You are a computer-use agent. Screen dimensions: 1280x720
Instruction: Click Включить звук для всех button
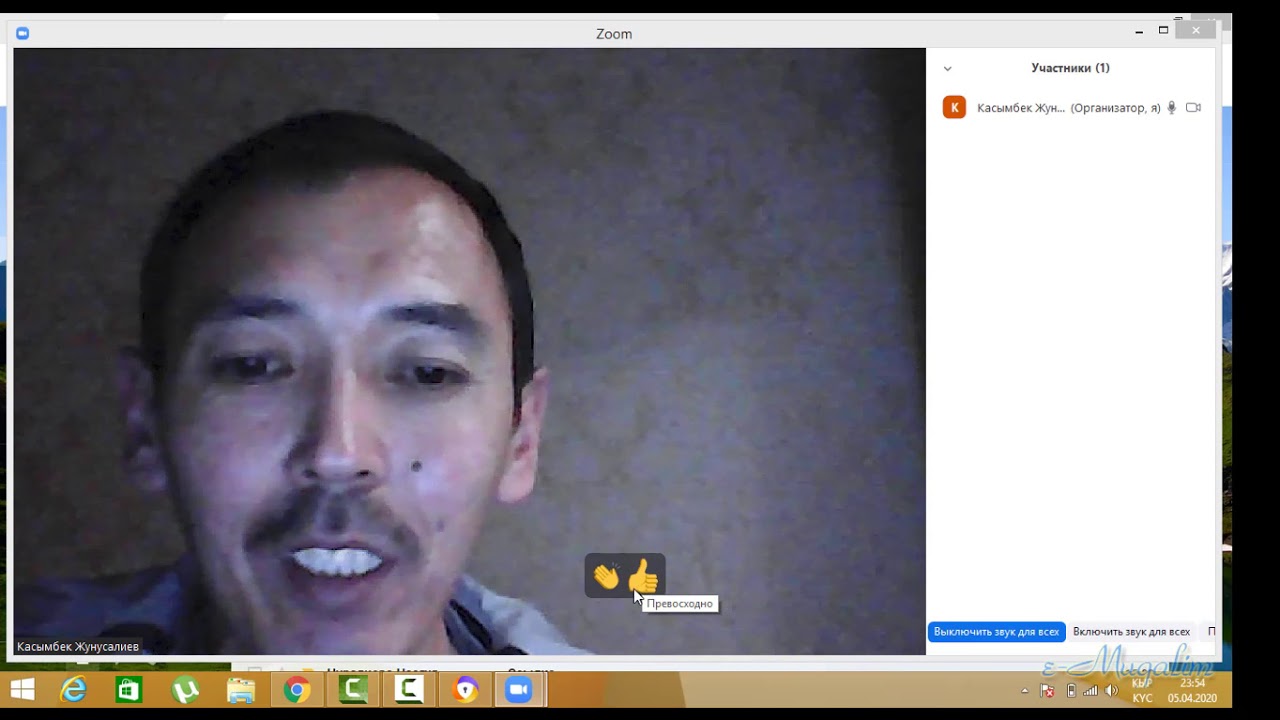click(1131, 632)
